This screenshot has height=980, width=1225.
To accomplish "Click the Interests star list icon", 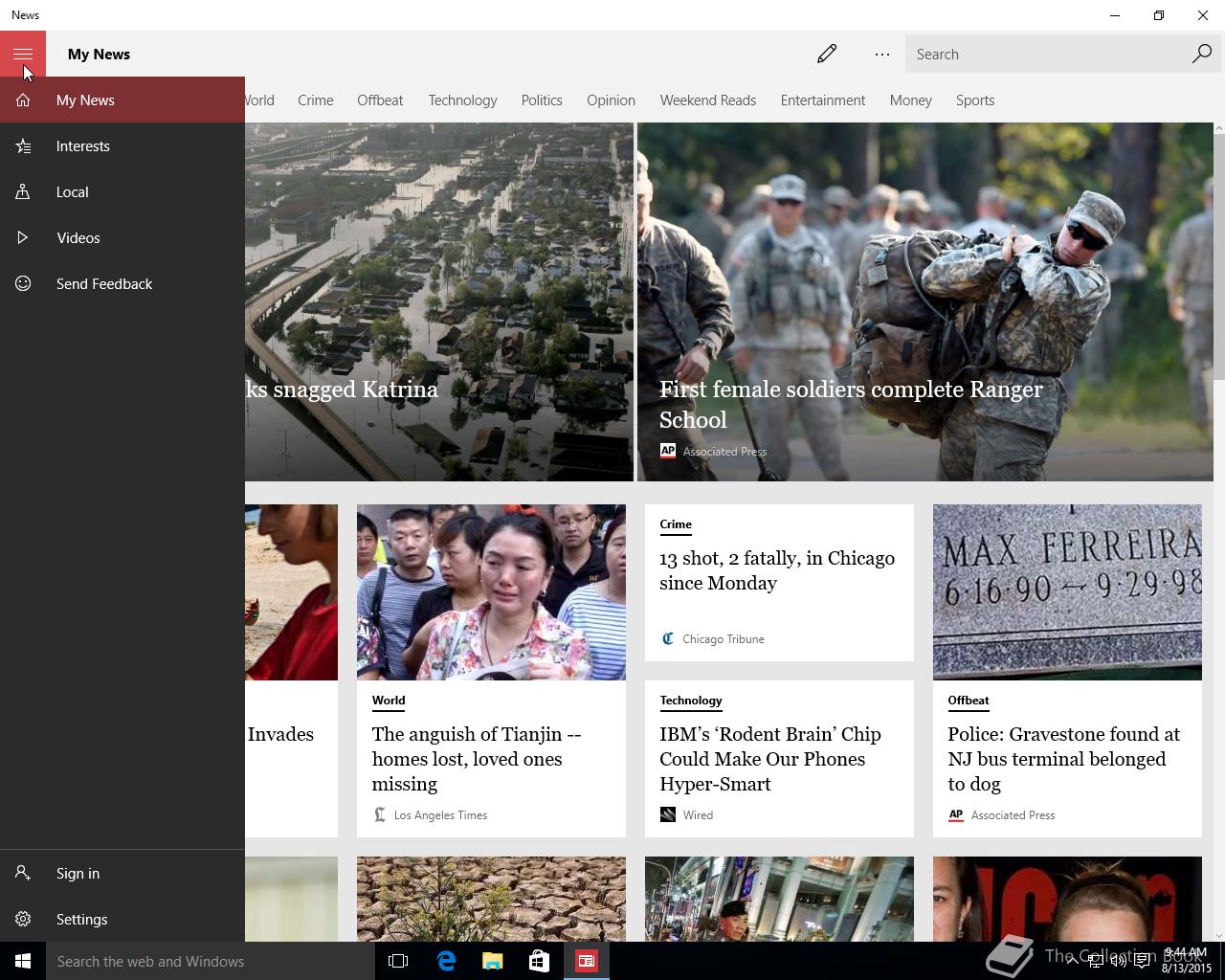I will tap(23, 145).
